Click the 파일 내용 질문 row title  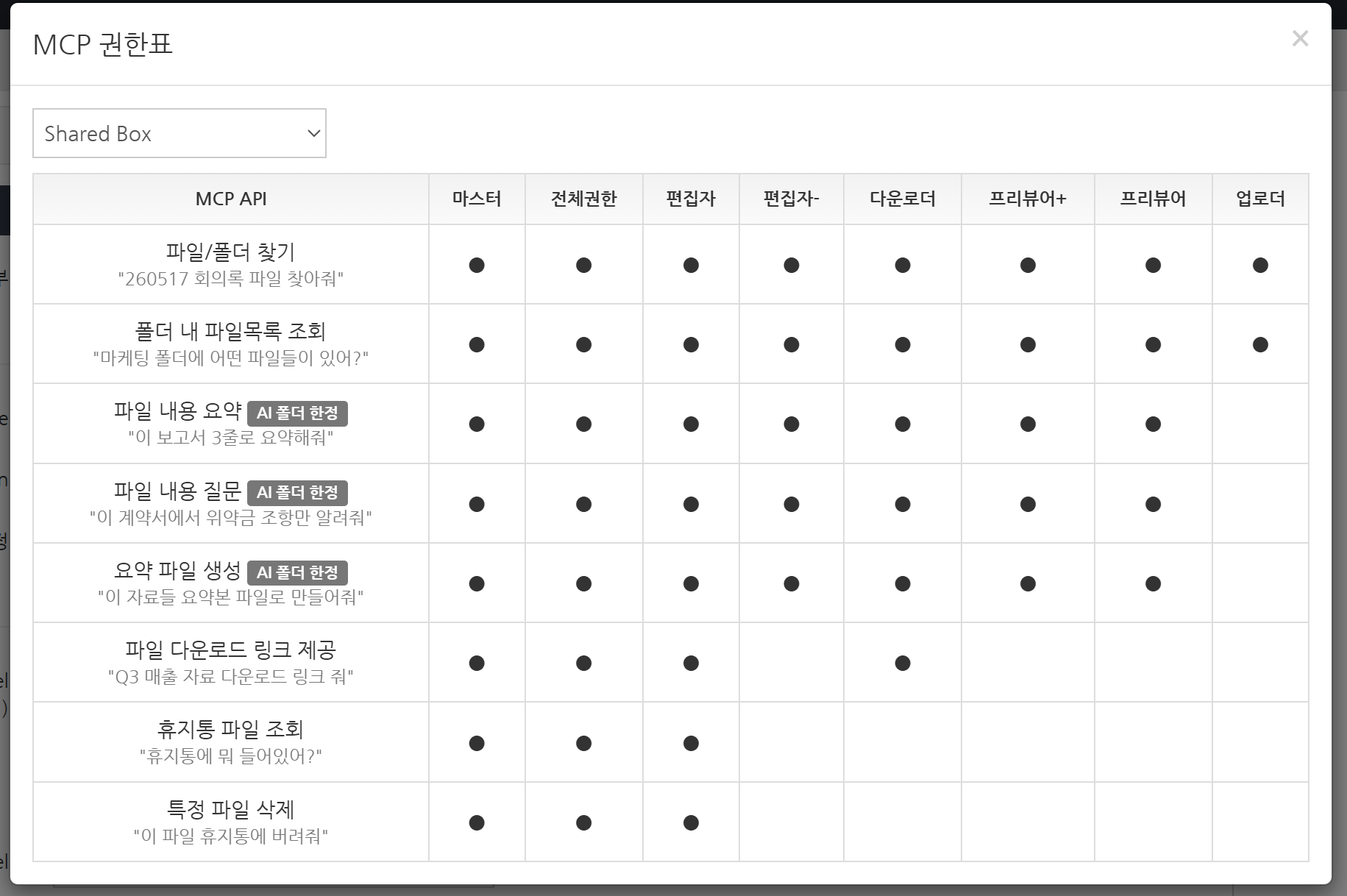click(x=177, y=491)
